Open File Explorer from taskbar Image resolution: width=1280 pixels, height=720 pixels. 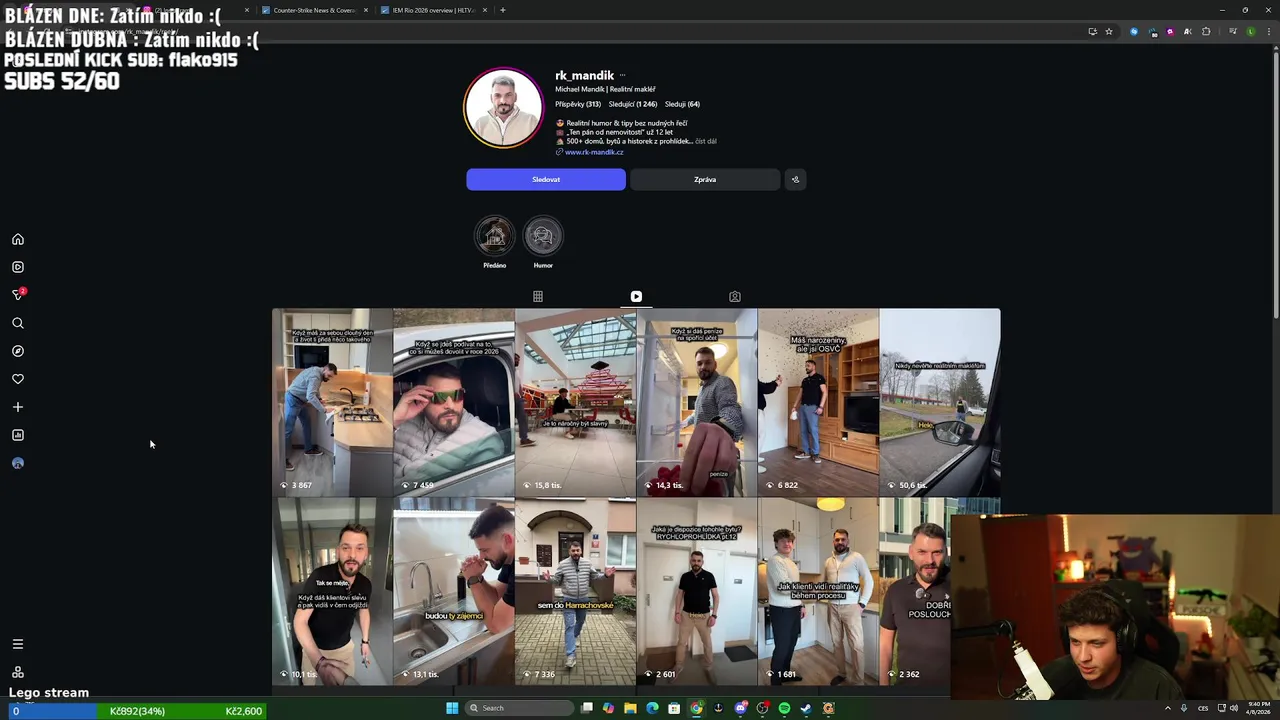630,708
